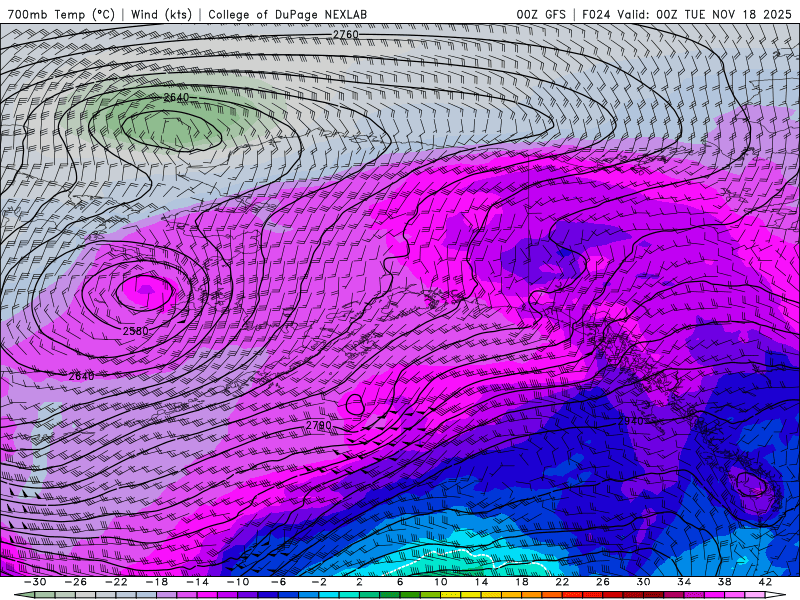Image resolution: width=800 pixels, height=600 pixels.
Task: Click the 42 colorbar tick label
Action: point(765,582)
